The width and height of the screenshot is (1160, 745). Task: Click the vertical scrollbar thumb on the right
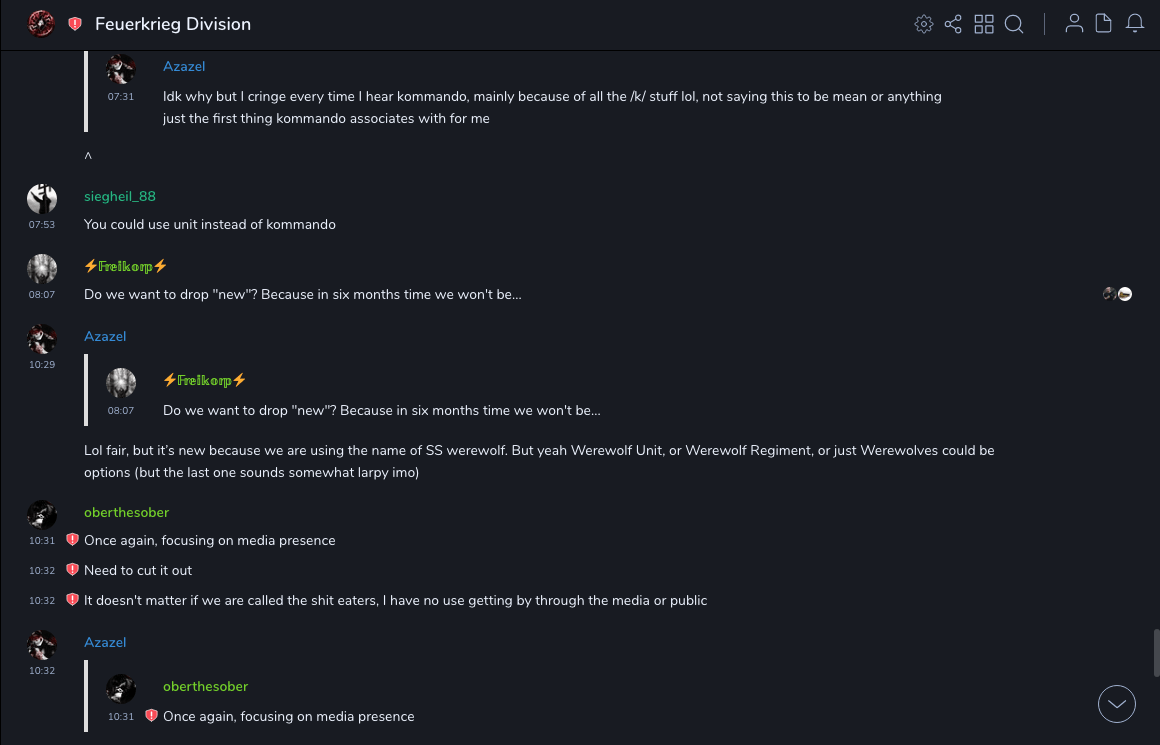pyautogui.click(x=1155, y=653)
